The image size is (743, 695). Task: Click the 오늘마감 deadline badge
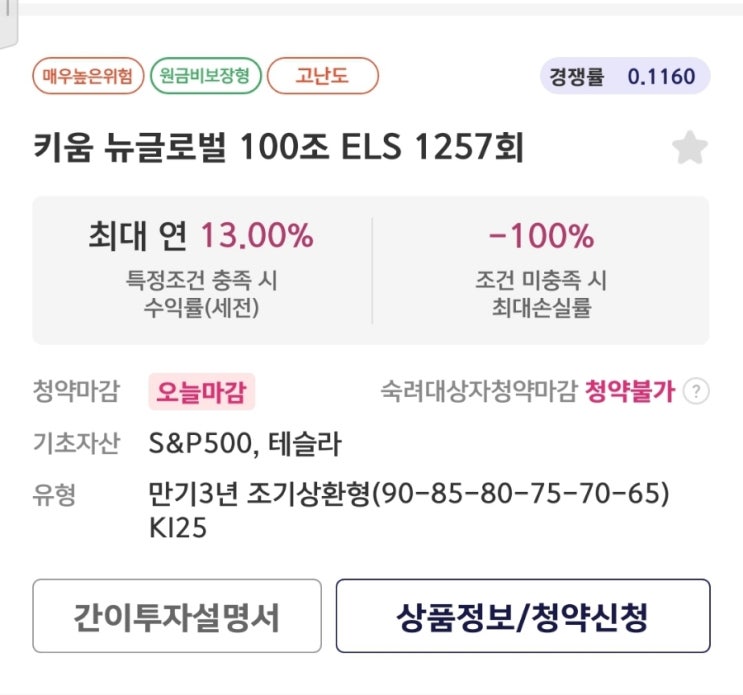pos(202,391)
